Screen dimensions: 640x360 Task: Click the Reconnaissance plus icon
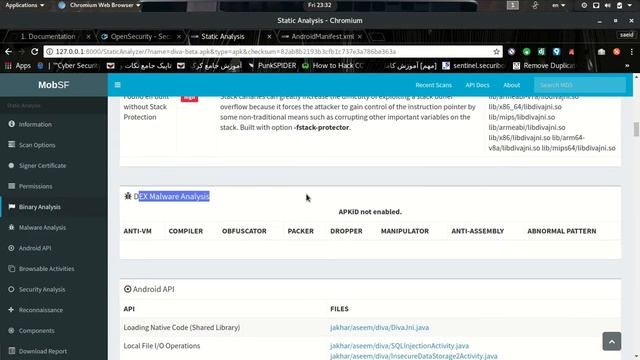tap(11, 310)
